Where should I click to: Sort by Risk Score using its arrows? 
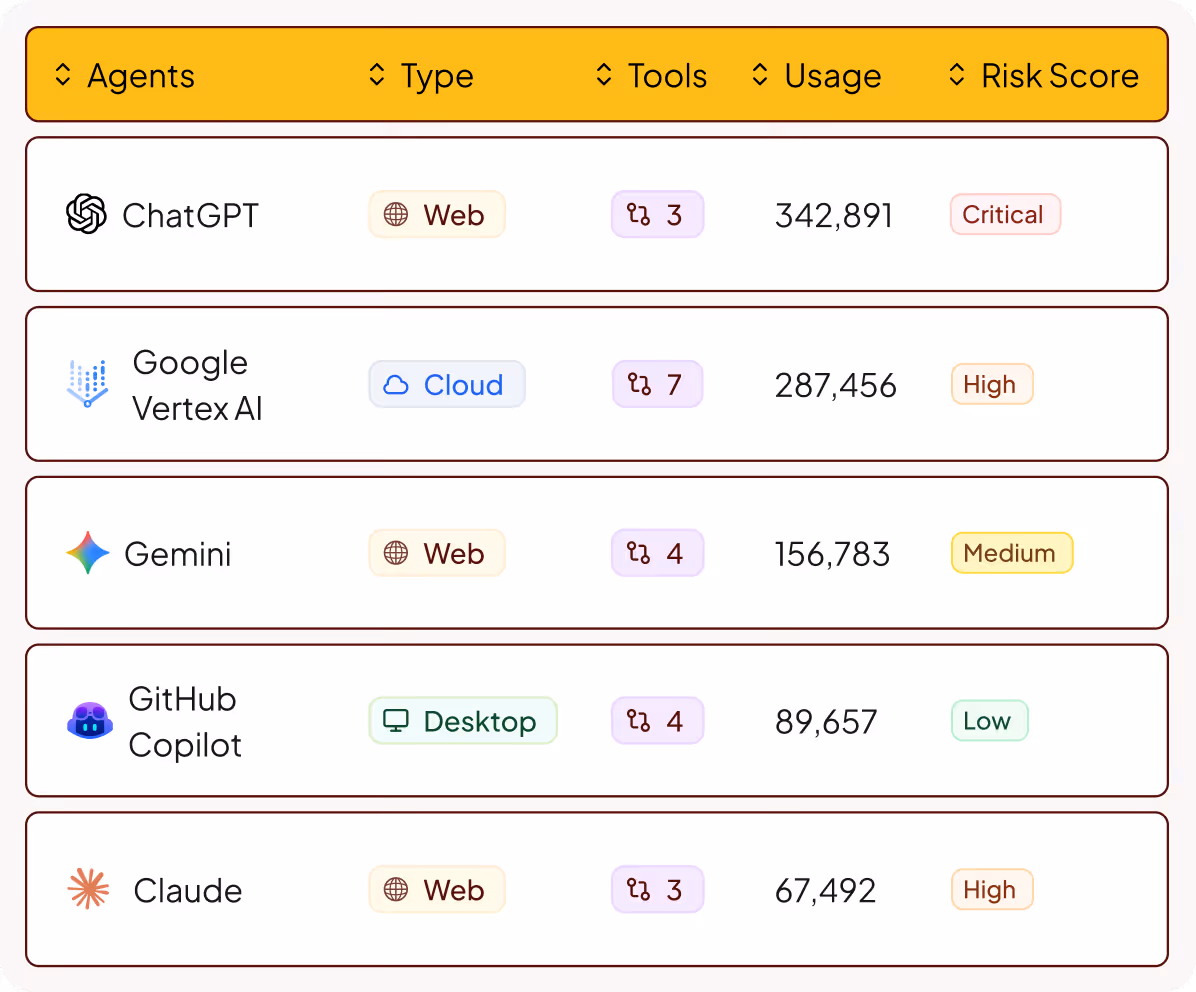(957, 75)
